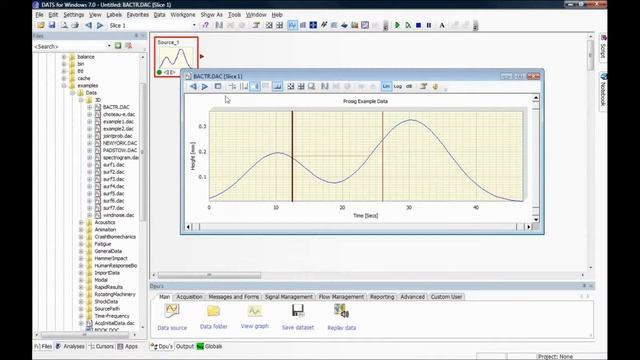Screen dimensions: 640x360
Task: Click the Save dataset icon
Action: pos(298,311)
